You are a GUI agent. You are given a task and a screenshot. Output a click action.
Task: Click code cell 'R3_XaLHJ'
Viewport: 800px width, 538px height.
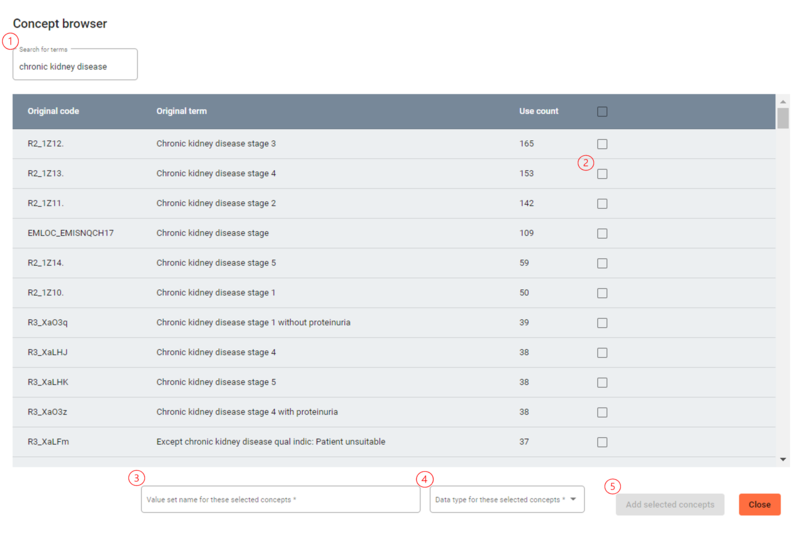point(47,352)
